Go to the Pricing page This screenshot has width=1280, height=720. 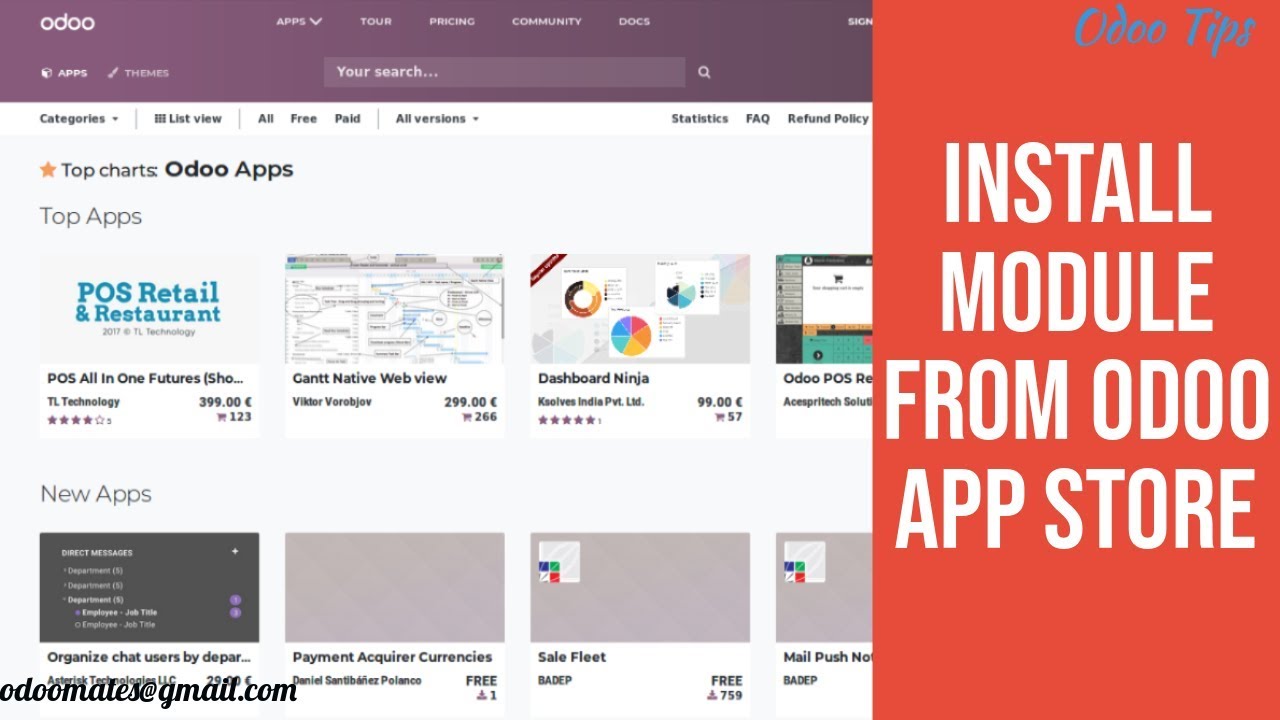tap(450, 21)
